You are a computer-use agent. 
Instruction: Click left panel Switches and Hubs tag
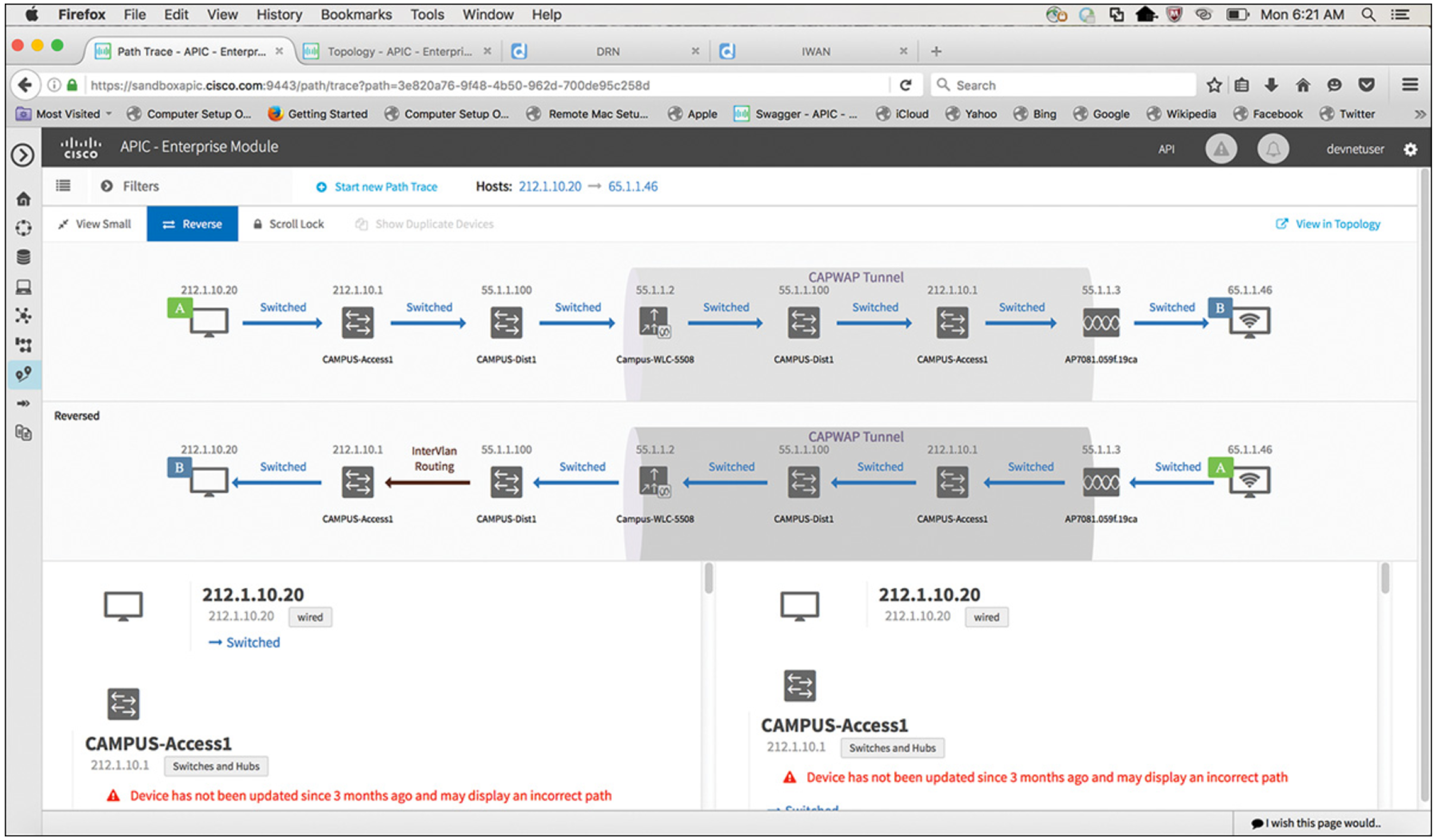pyautogui.click(x=216, y=766)
